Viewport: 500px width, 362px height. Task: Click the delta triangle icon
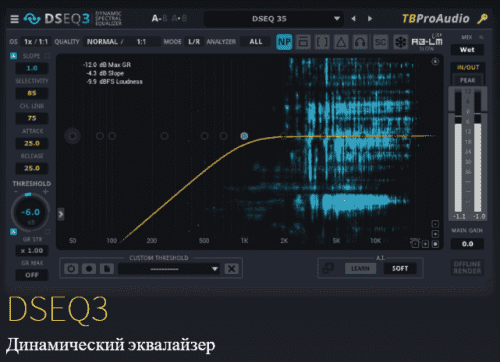[x=341, y=42]
